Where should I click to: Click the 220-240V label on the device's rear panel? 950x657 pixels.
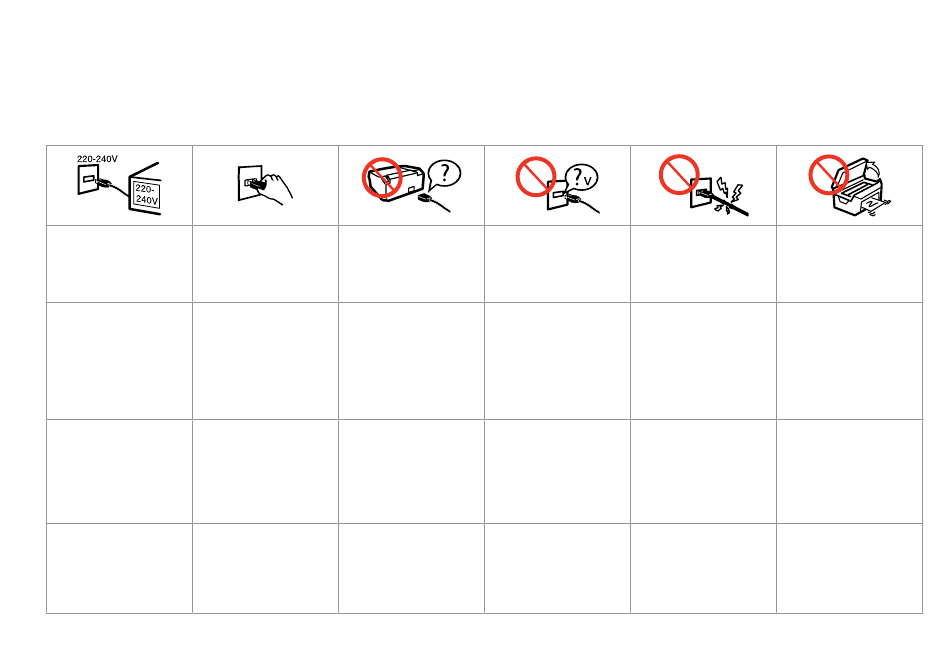pos(147,194)
